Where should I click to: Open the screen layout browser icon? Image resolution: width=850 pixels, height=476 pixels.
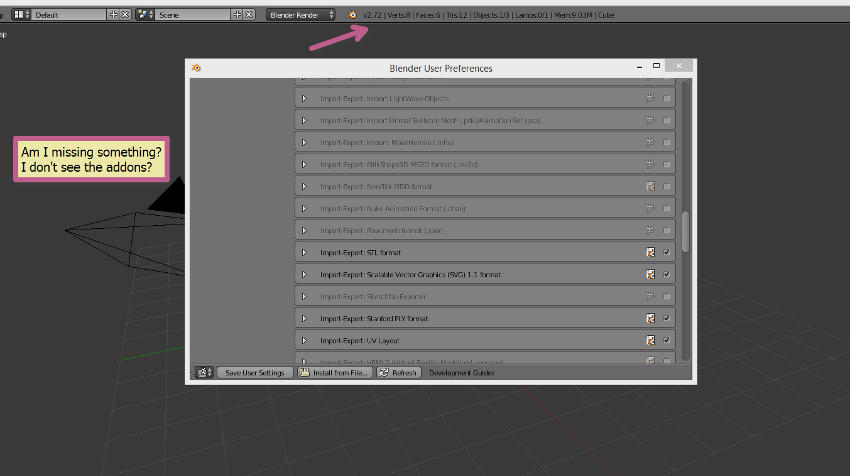21,15
